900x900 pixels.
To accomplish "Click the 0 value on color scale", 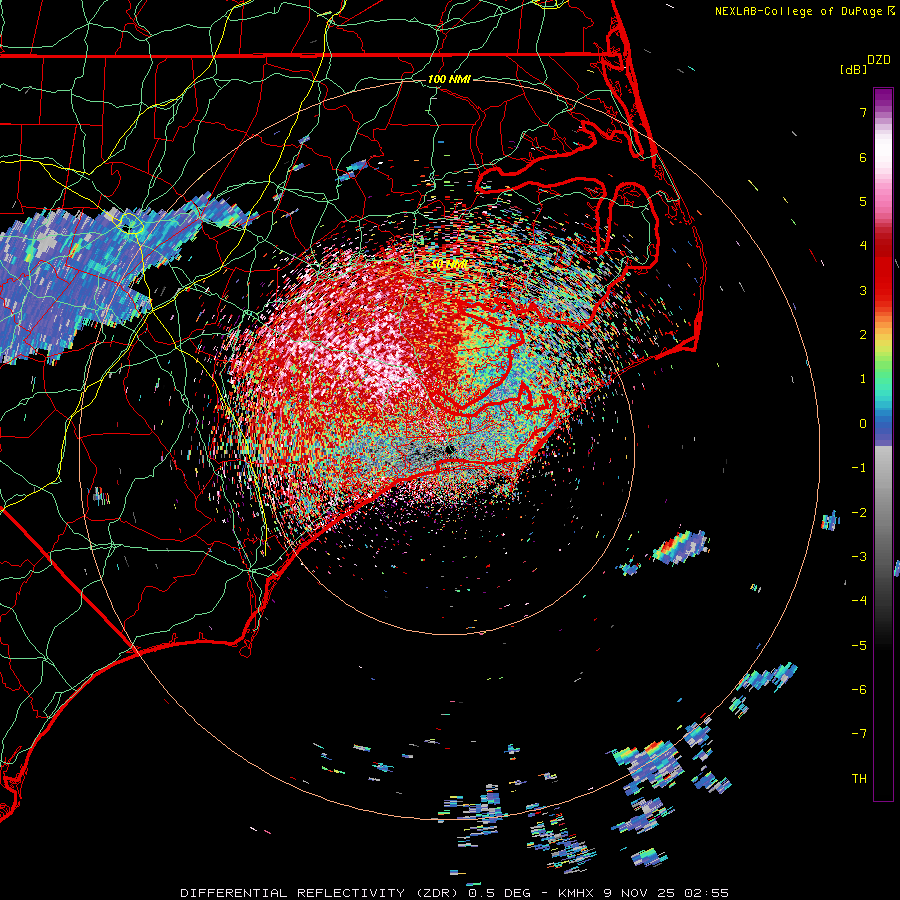I will click(863, 424).
